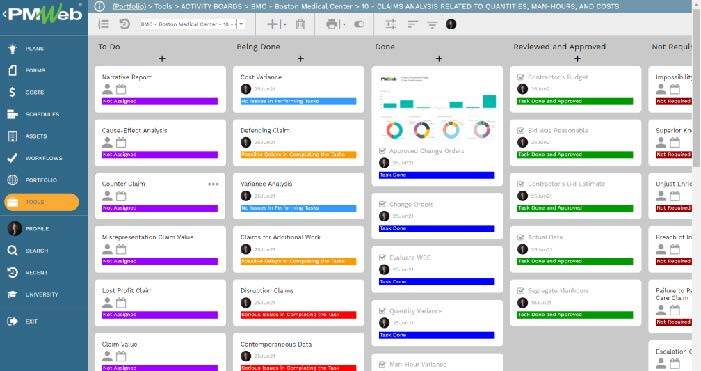Click the Exit icon in sidebar

click(13, 321)
